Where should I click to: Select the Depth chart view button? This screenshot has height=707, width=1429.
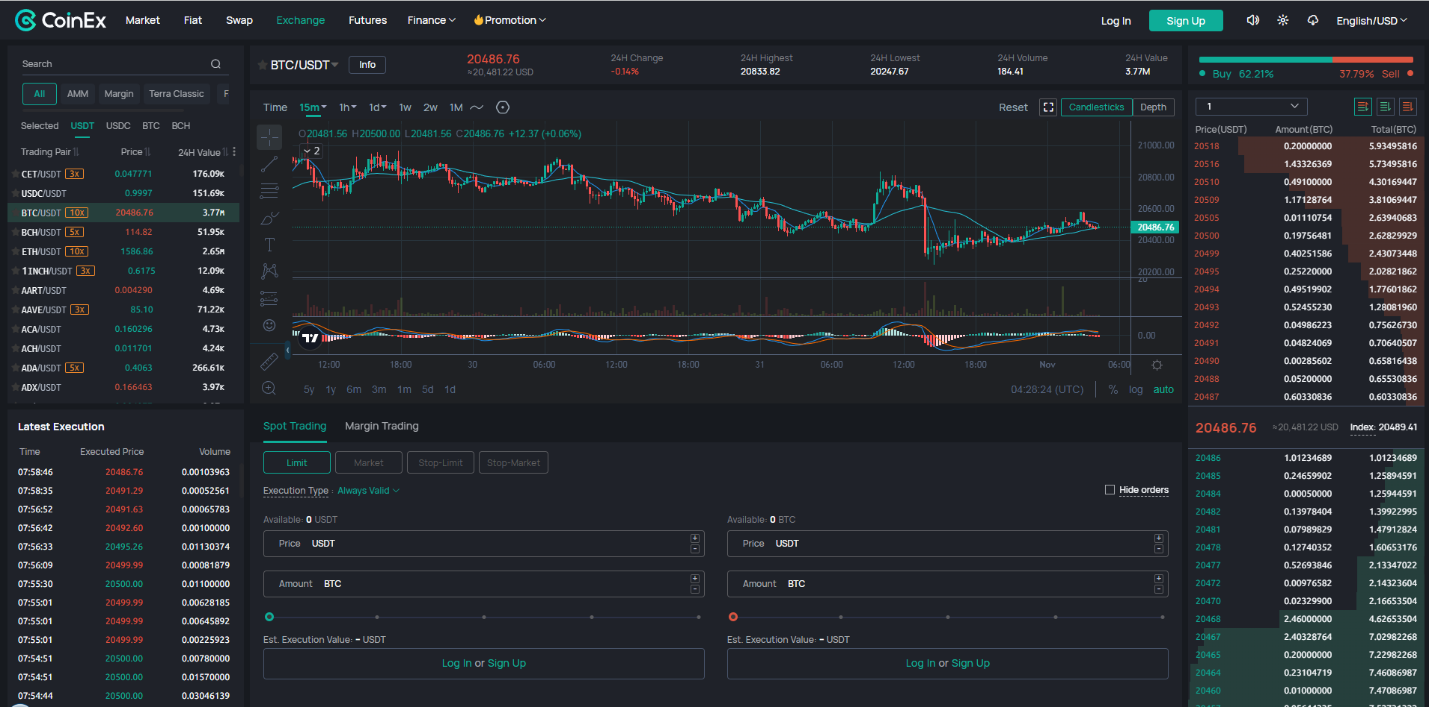coord(1153,107)
